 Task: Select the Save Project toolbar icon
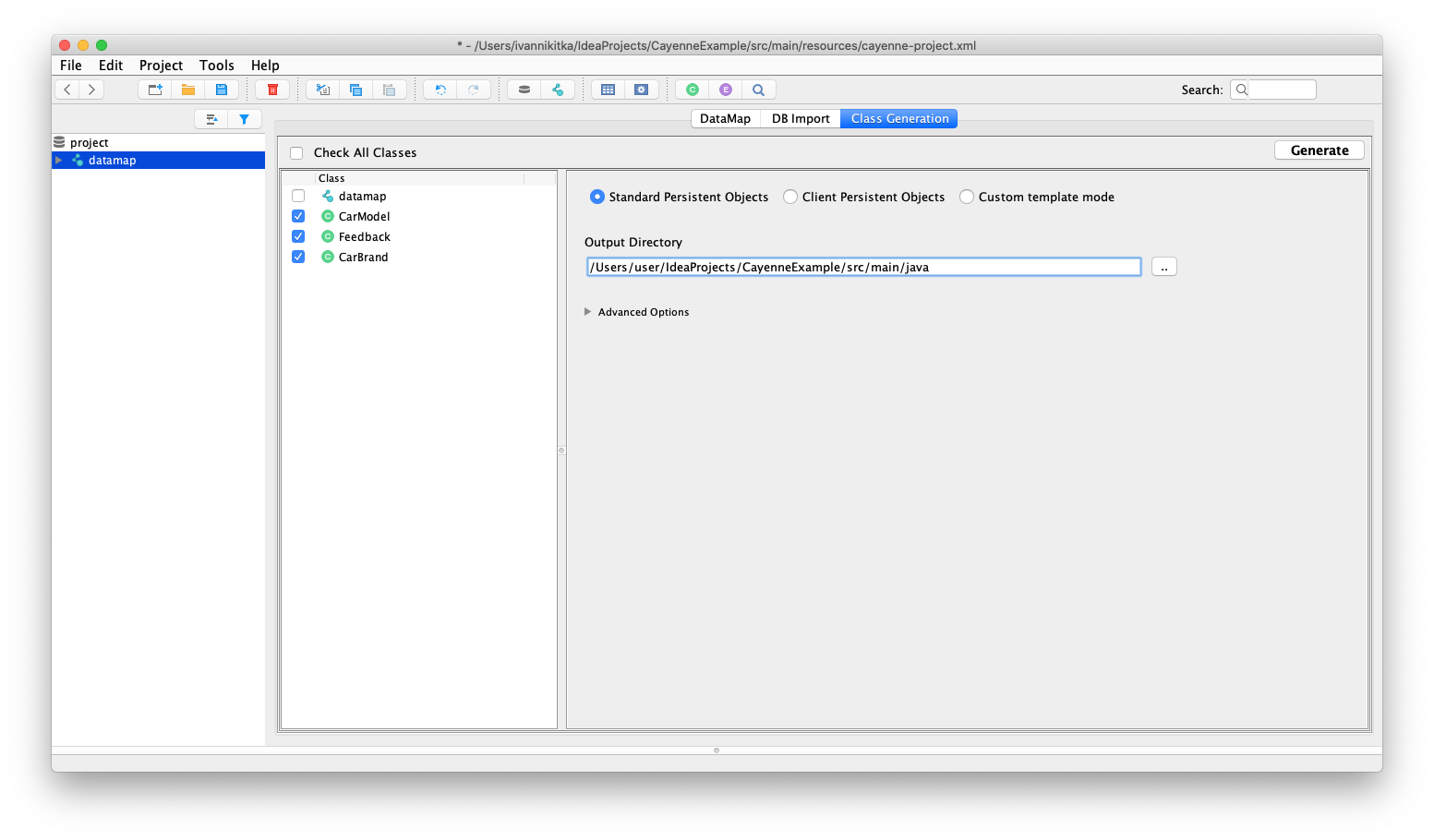[x=222, y=89]
